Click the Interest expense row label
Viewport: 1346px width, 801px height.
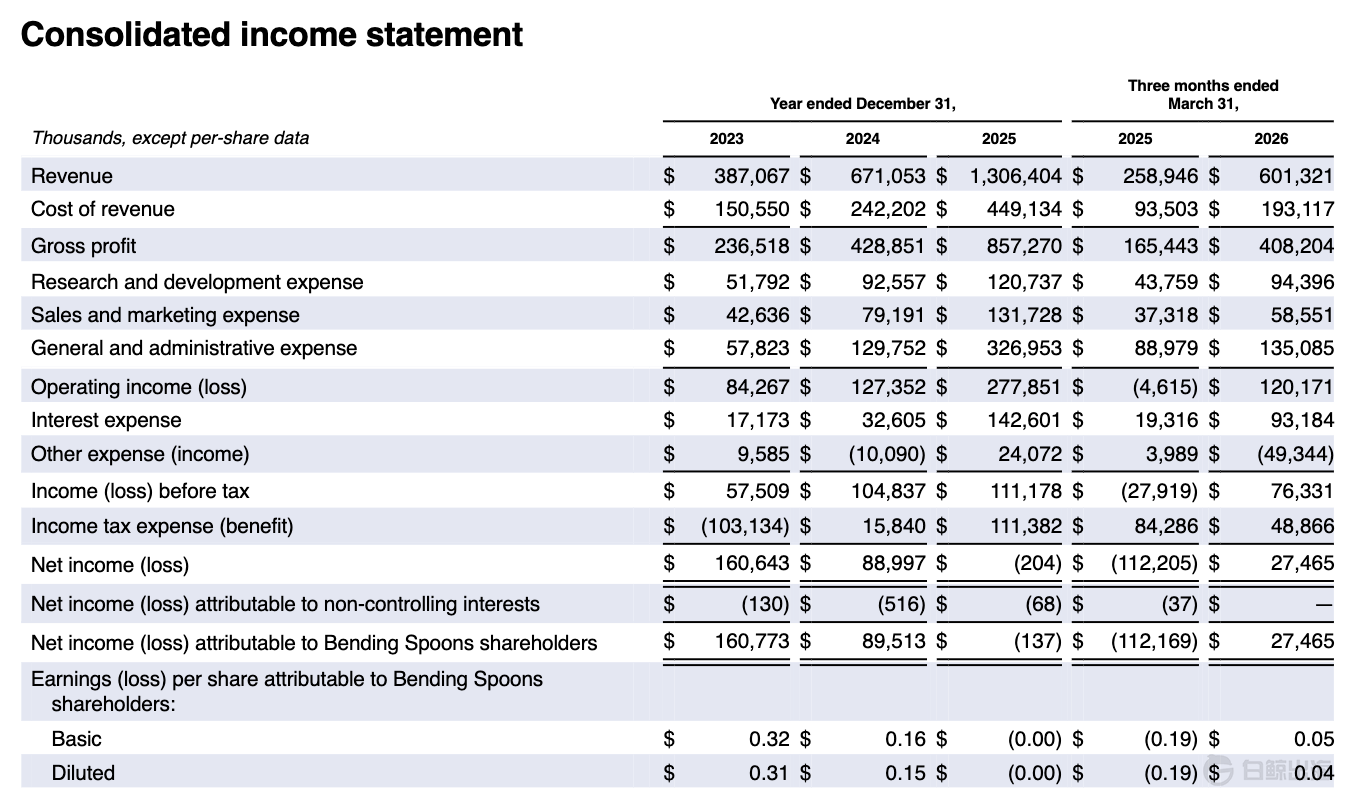point(106,420)
